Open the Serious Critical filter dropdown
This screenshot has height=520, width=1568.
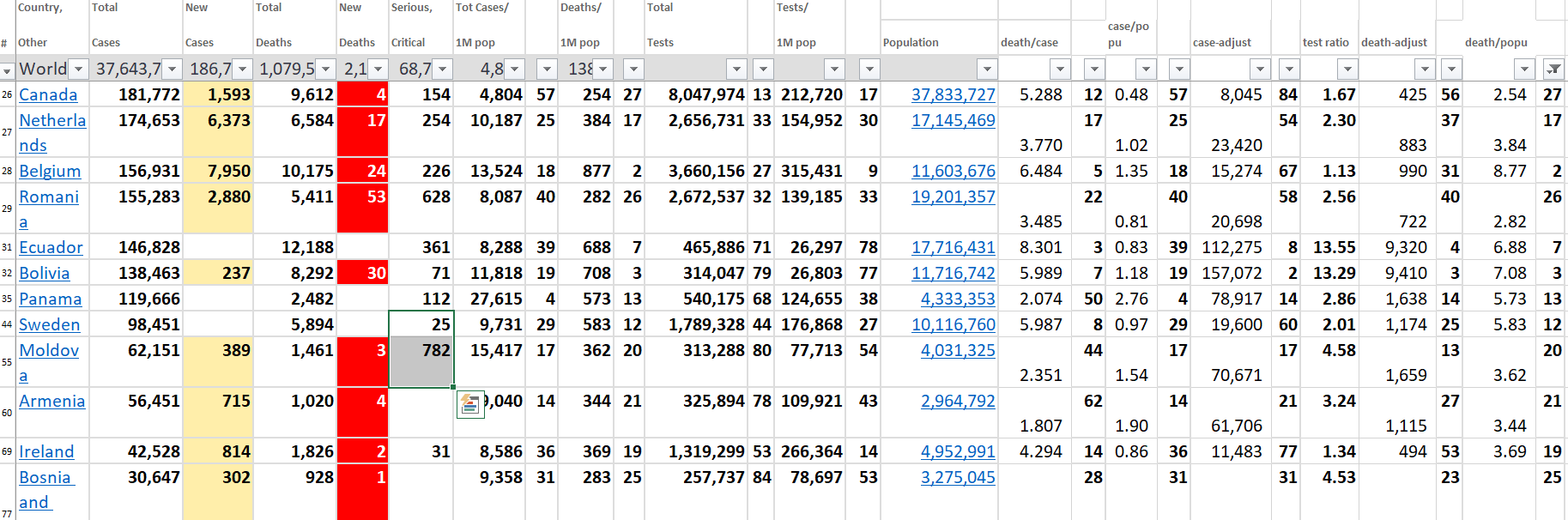tap(443, 69)
